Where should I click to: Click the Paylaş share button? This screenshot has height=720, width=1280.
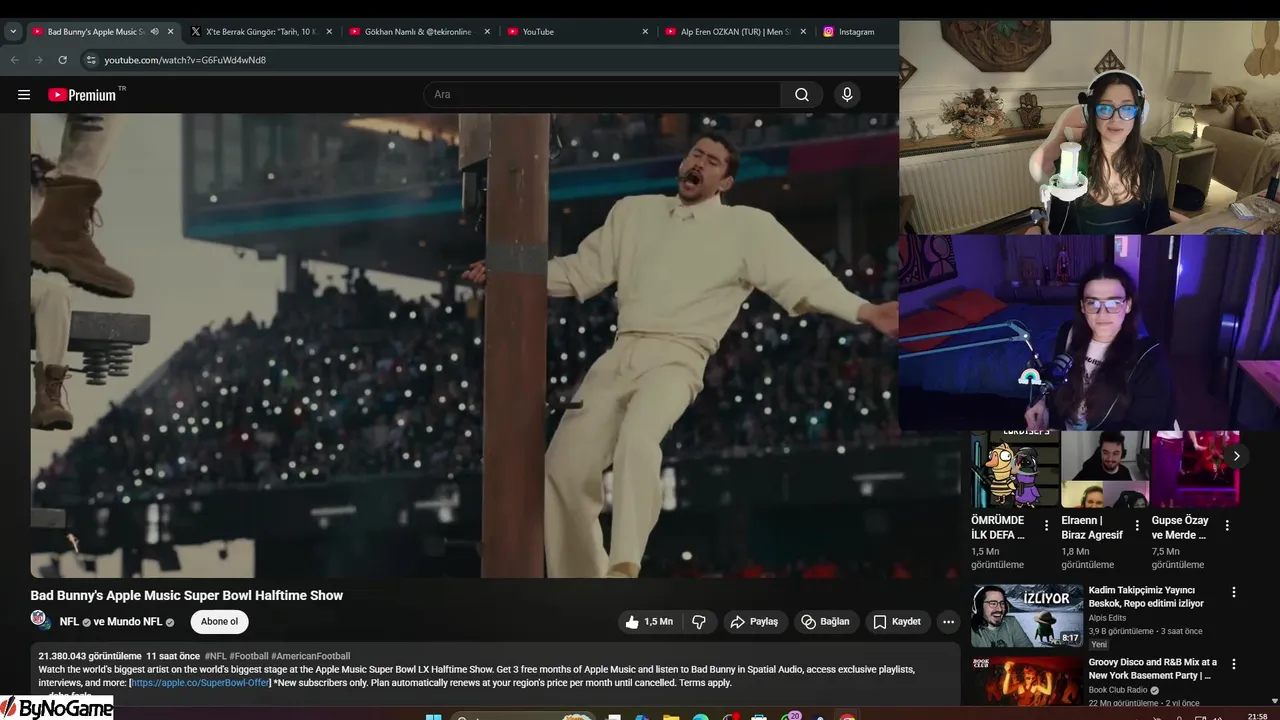[755, 622]
